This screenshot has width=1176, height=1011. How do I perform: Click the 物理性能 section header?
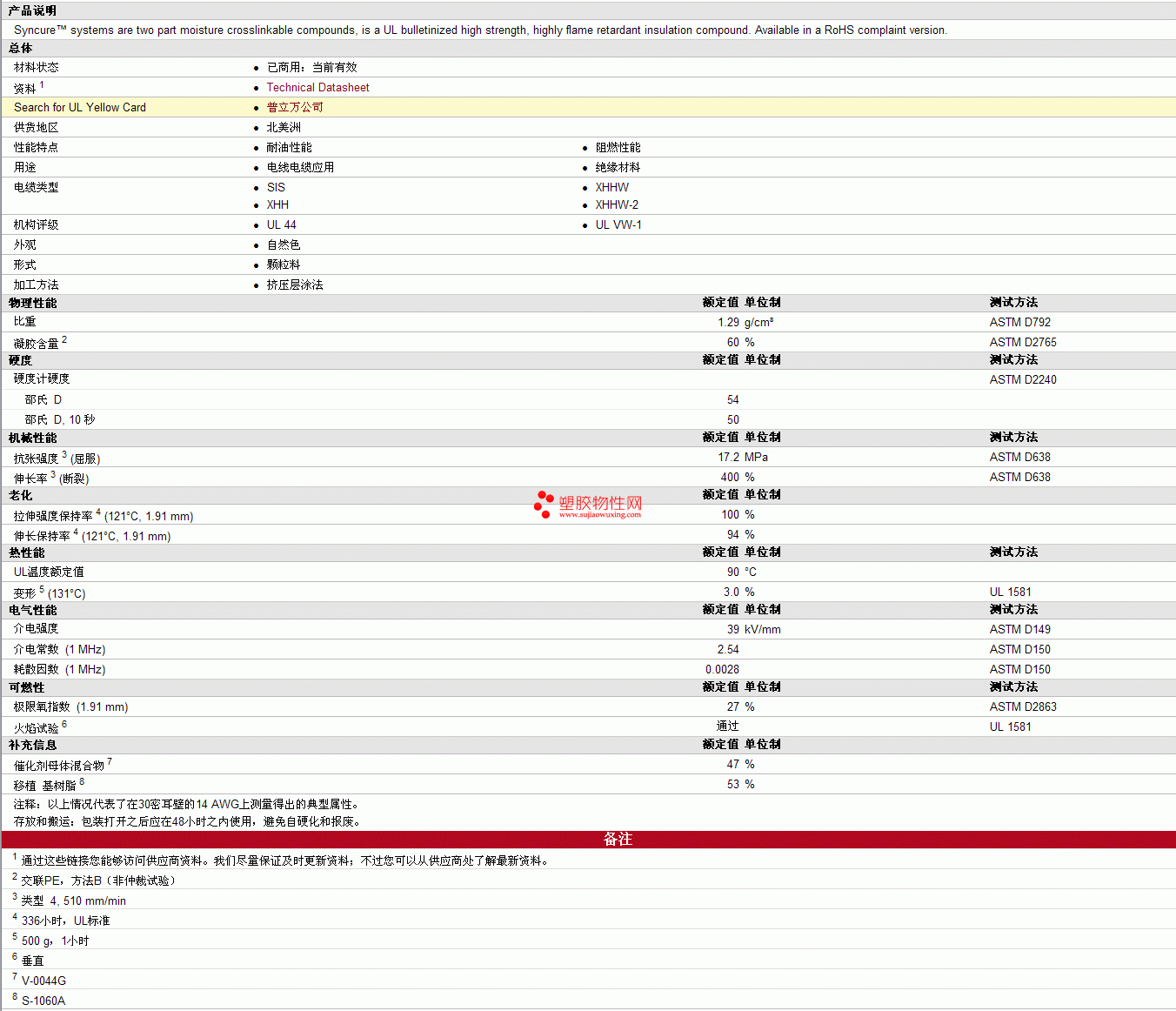click(32, 303)
